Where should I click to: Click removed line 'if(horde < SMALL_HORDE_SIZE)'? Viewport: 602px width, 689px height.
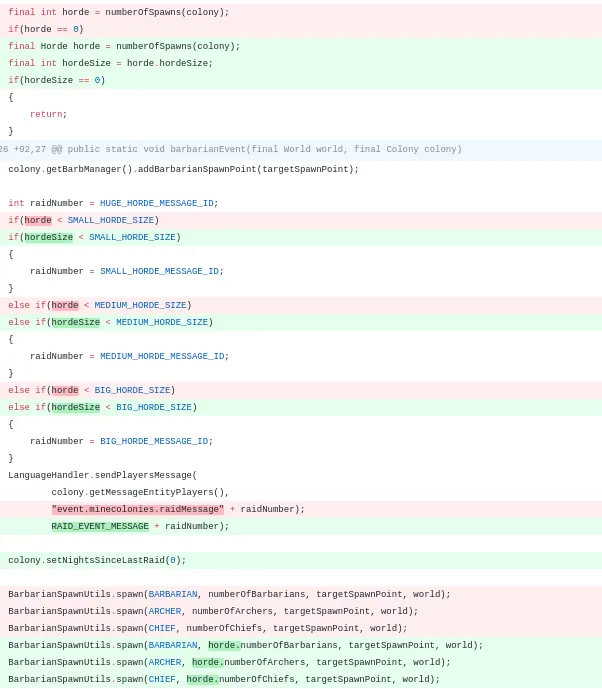tap(301, 220)
